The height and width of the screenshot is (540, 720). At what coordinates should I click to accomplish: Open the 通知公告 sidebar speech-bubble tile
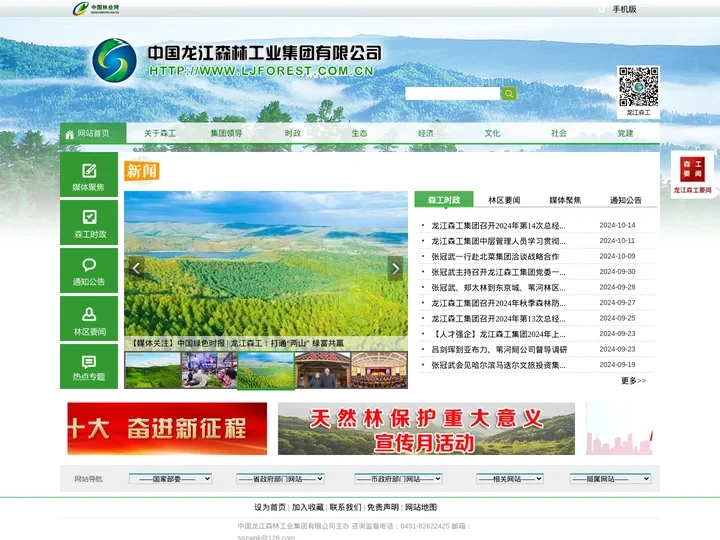(89, 270)
